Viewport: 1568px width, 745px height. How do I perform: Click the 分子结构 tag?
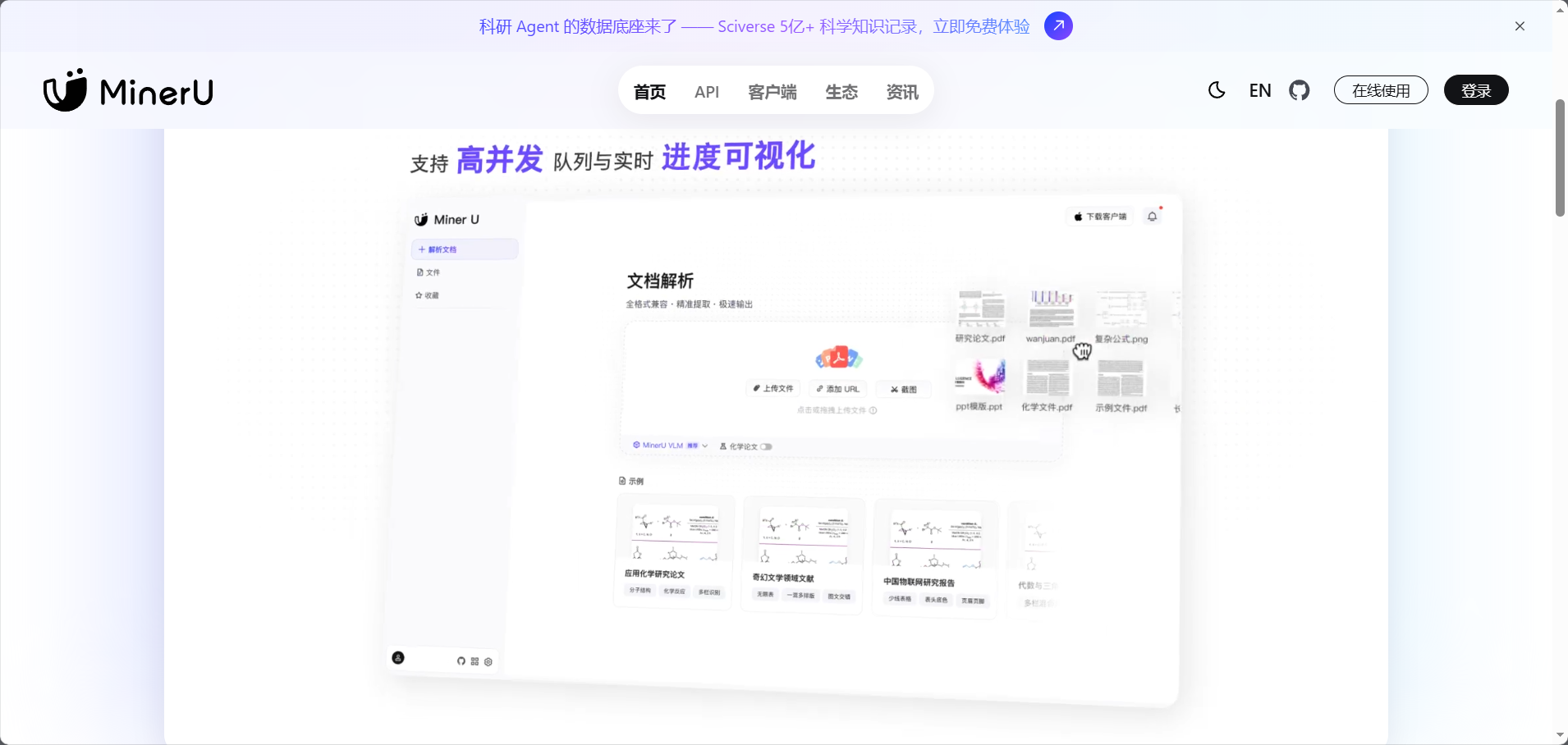(640, 590)
